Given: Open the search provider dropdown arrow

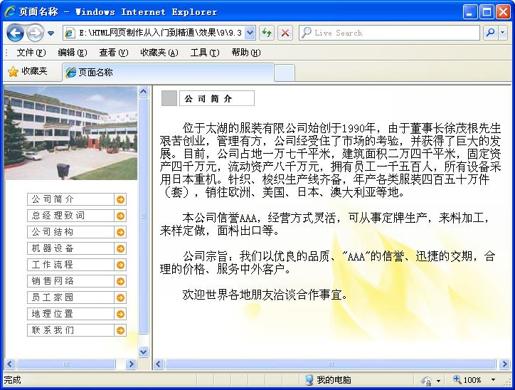Looking at the screenshot, I should [503, 33].
